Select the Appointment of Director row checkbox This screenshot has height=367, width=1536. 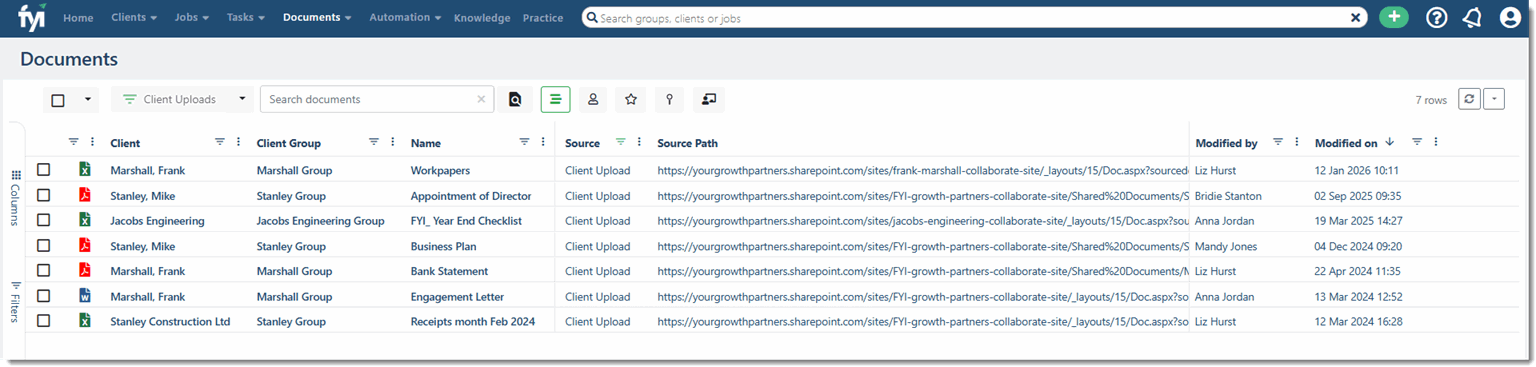click(x=44, y=195)
